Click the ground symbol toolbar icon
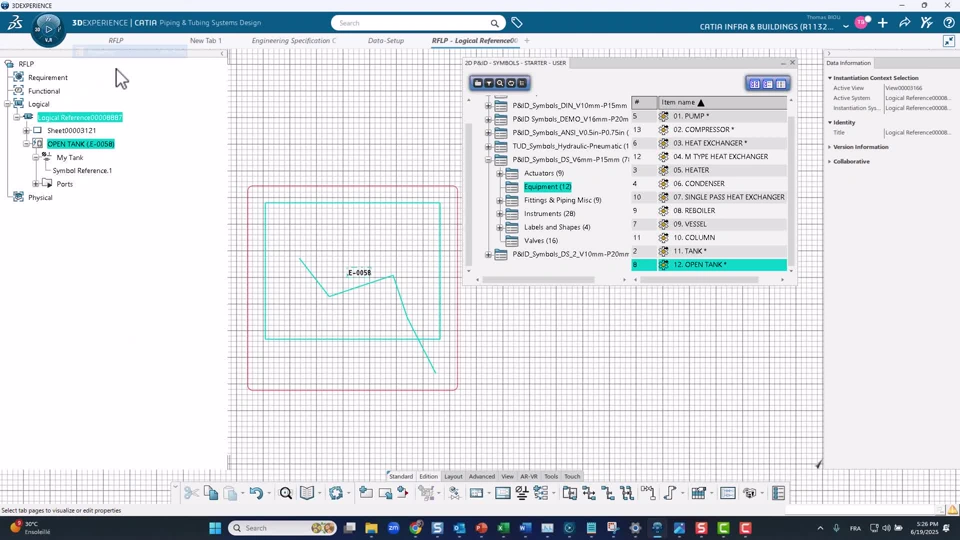Viewport: 960px width, 540px height. 522,493
